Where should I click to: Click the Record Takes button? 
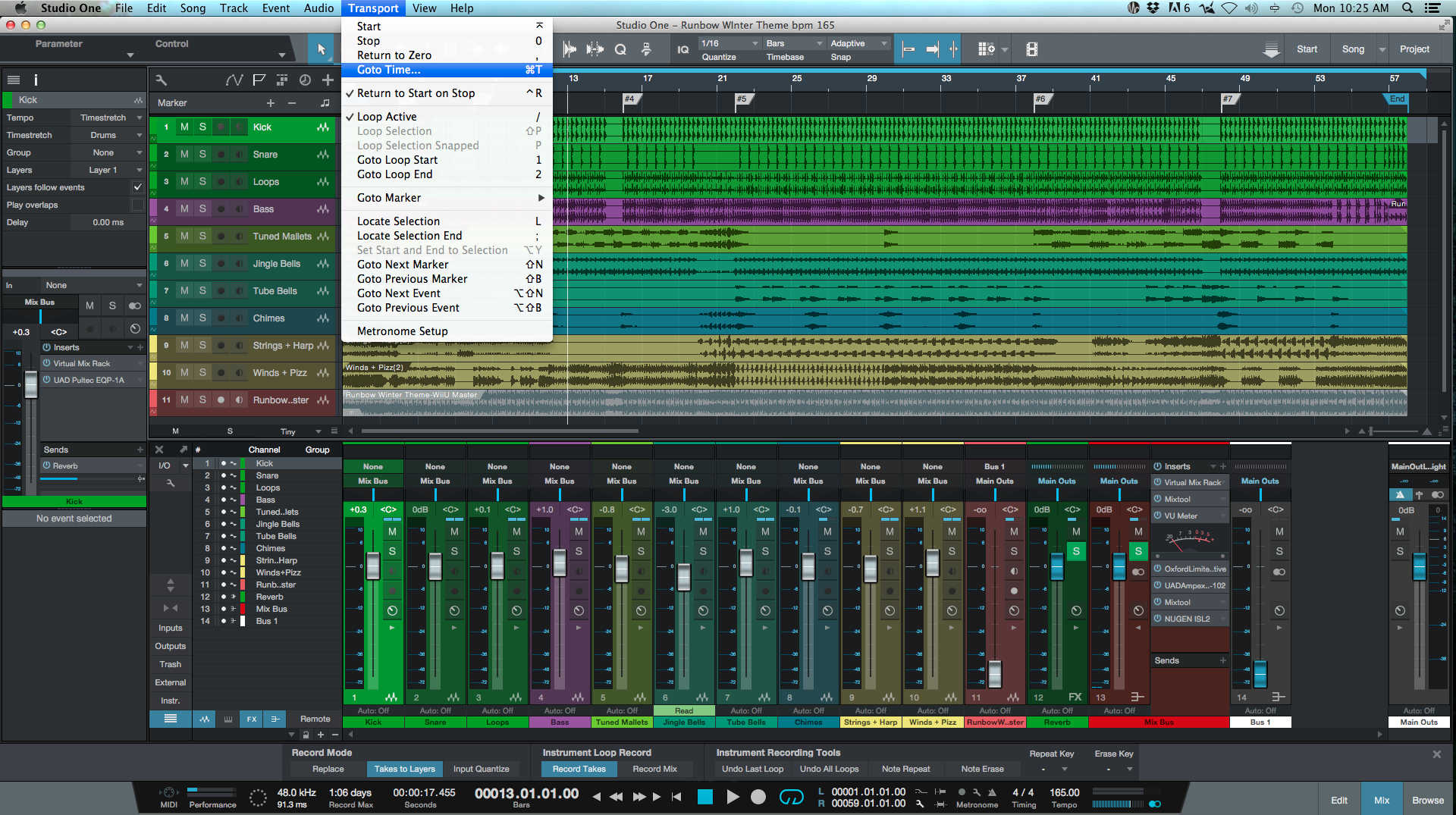tap(579, 769)
